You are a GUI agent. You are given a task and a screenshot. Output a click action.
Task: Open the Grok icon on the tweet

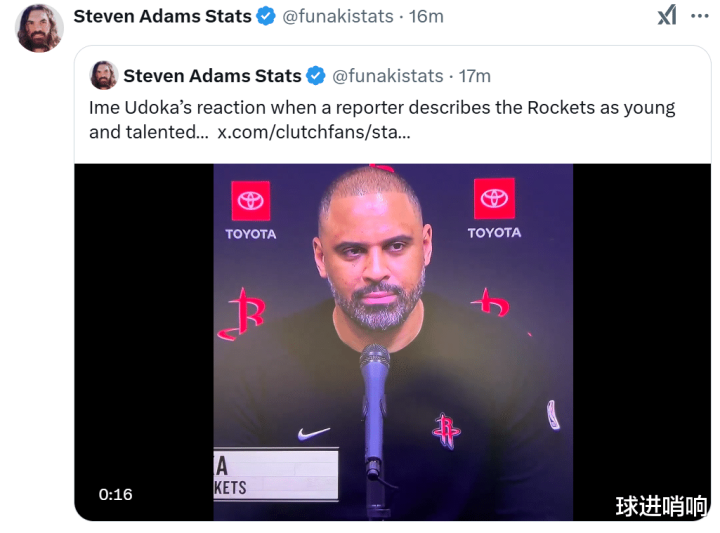666,16
